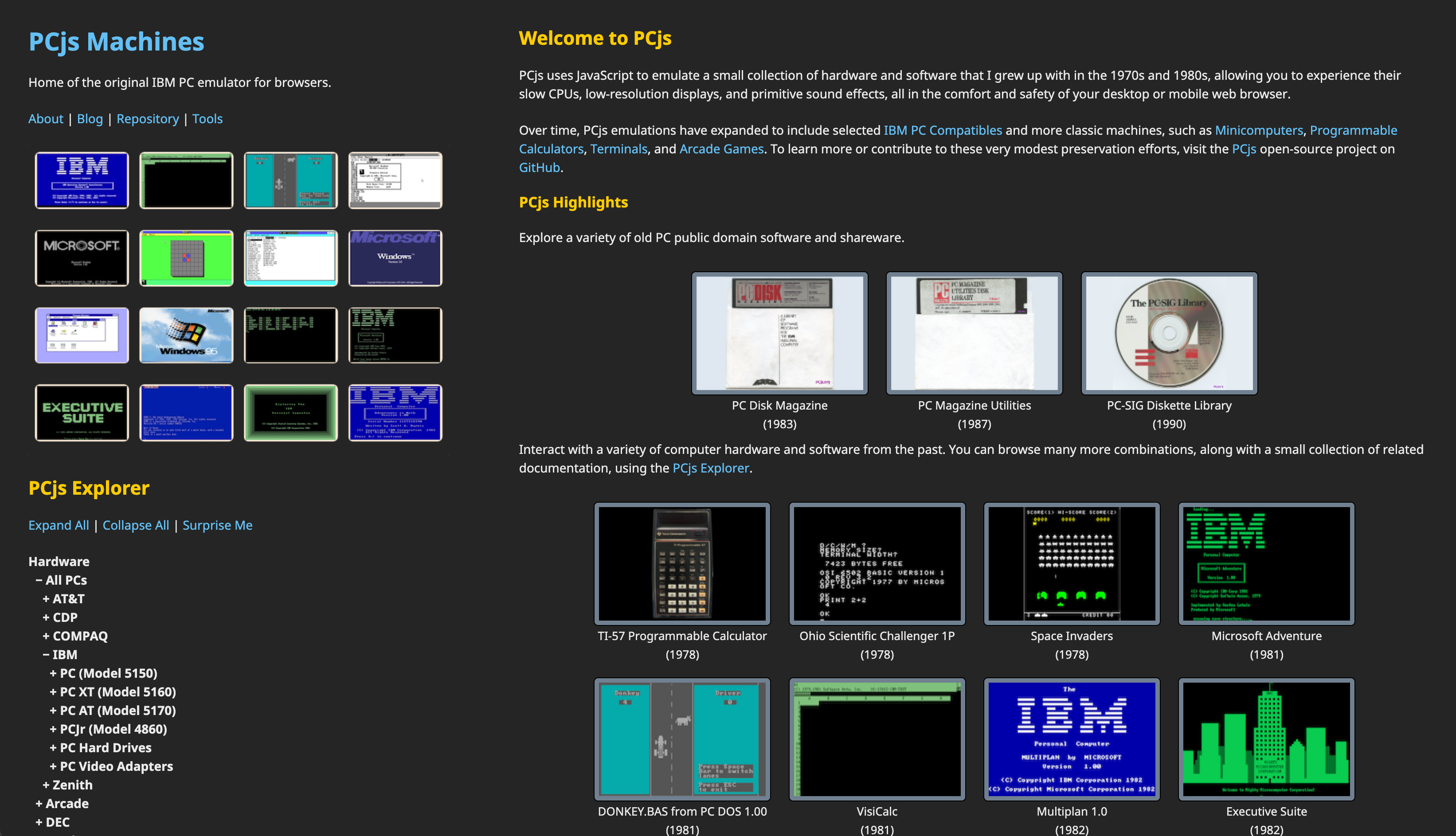Click the Windows 95 thumbnail in the left grid

pos(186,335)
